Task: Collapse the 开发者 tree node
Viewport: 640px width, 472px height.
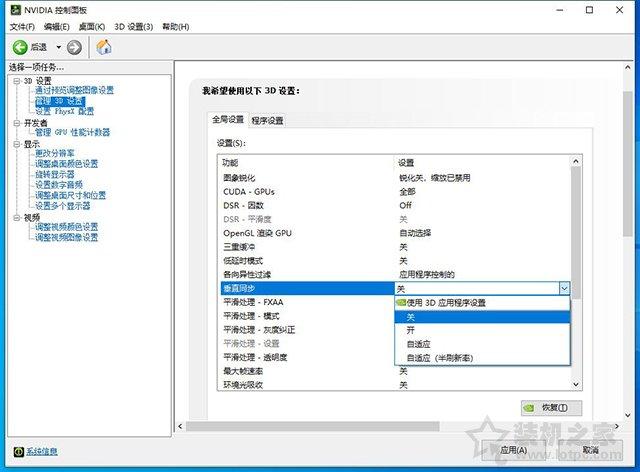Action: 17,122
